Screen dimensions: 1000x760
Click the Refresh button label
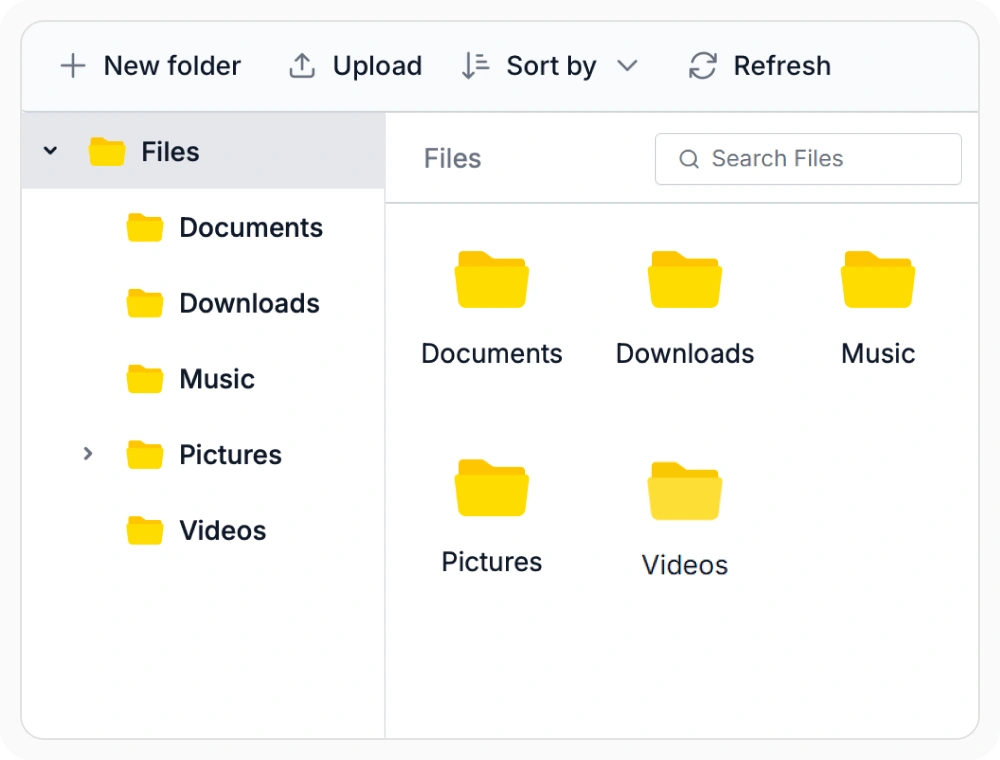[783, 66]
